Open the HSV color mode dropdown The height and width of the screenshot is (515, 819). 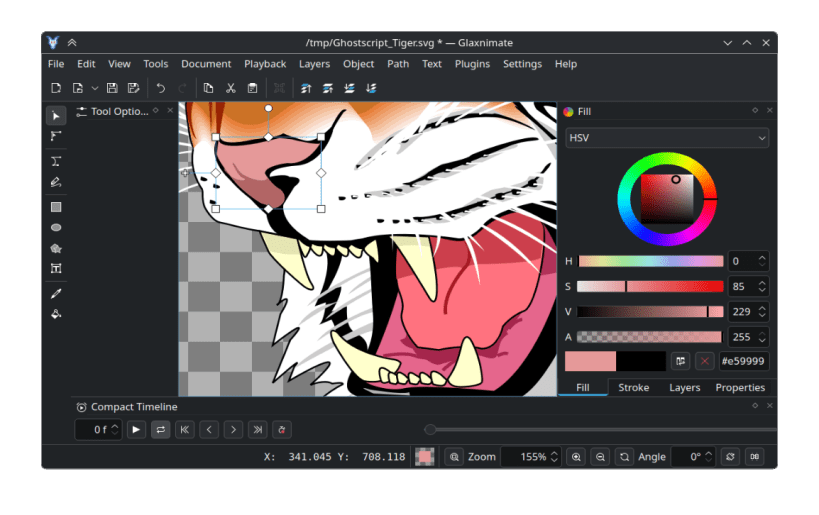pyautogui.click(x=667, y=138)
